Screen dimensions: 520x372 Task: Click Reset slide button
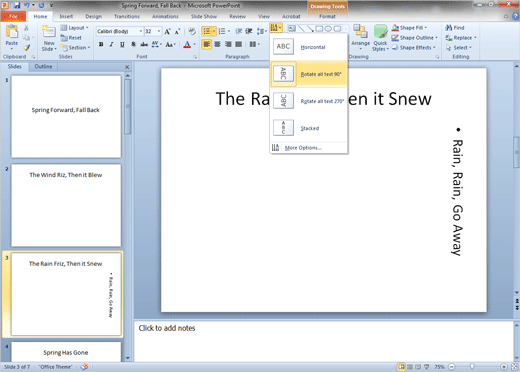tap(71, 38)
